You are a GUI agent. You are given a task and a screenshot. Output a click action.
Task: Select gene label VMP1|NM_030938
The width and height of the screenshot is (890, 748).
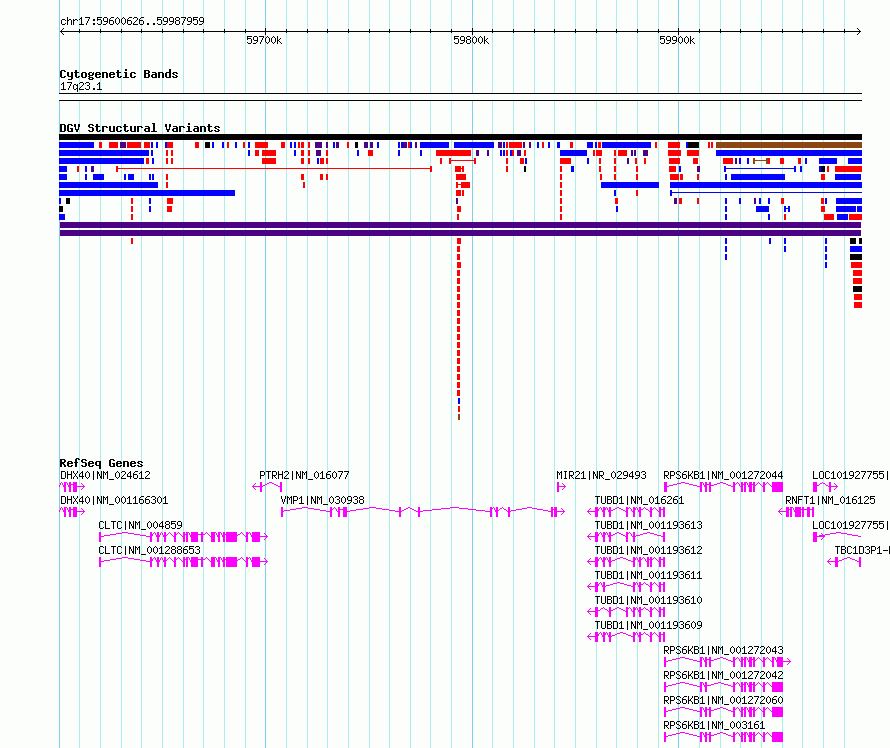[x=322, y=500]
